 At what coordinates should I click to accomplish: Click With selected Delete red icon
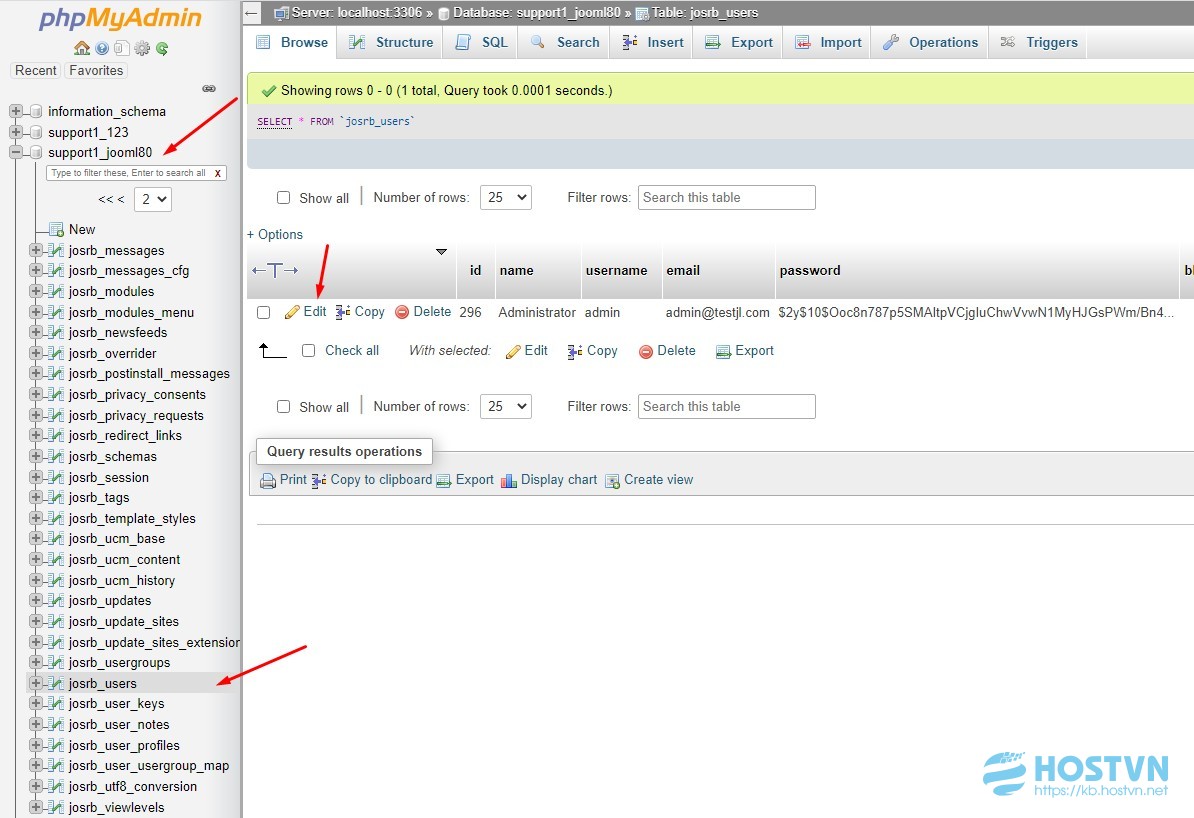[646, 351]
